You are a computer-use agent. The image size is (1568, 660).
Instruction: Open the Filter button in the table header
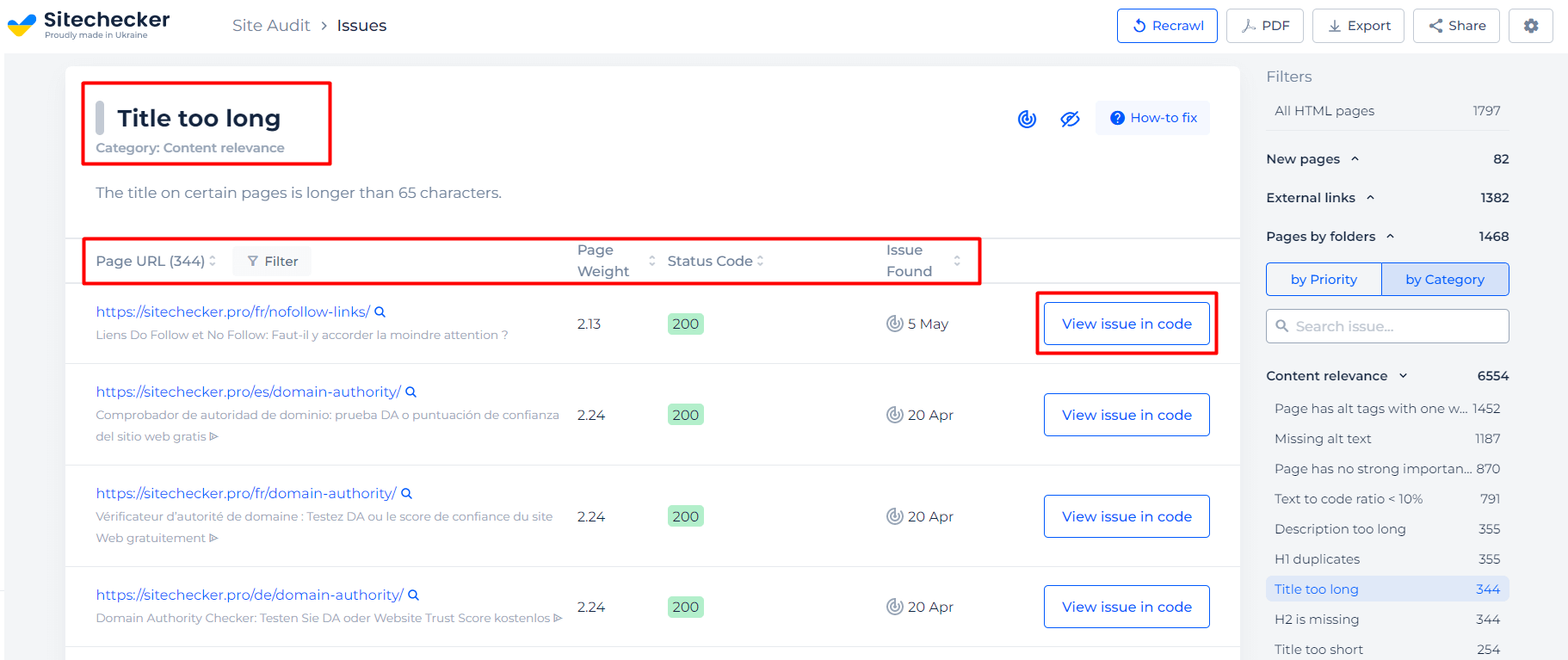click(x=272, y=262)
